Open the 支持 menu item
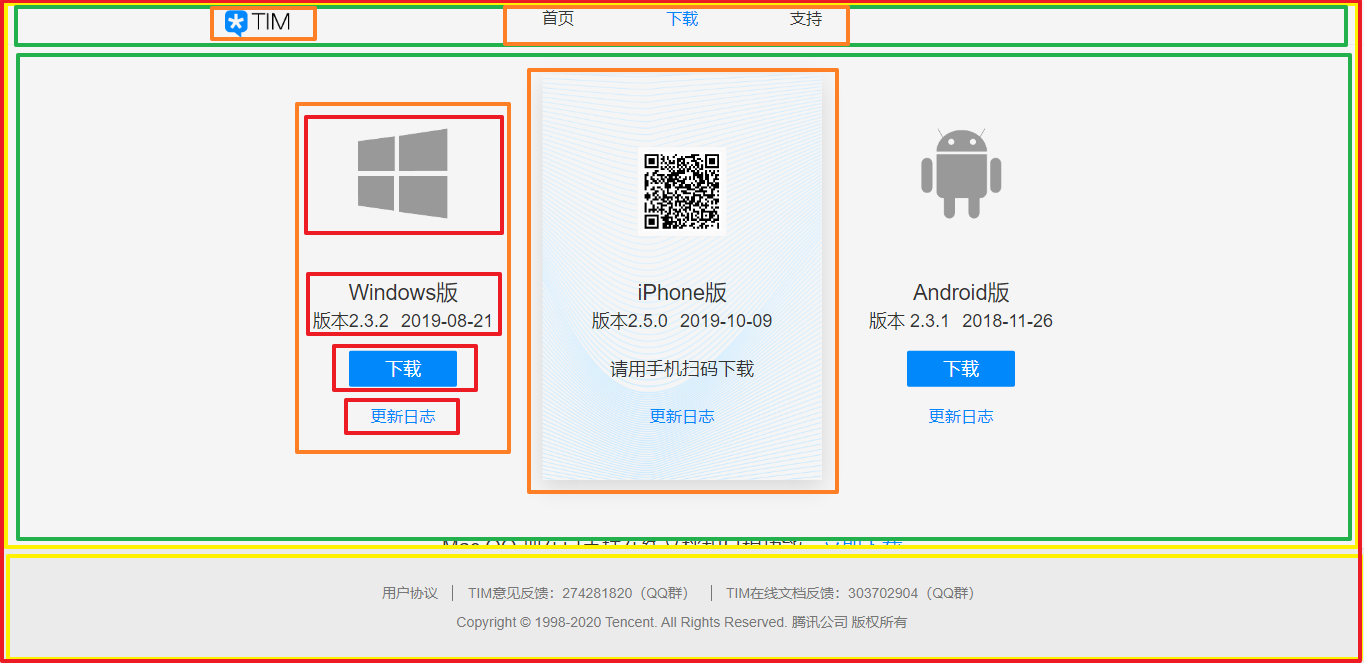 point(805,18)
